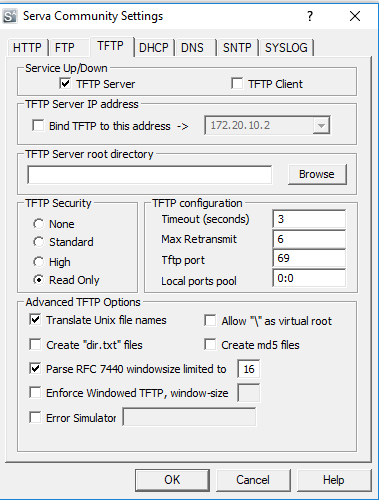Click the Timeout seconds field
This screenshot has height=500, width=379.
[309, 219]
